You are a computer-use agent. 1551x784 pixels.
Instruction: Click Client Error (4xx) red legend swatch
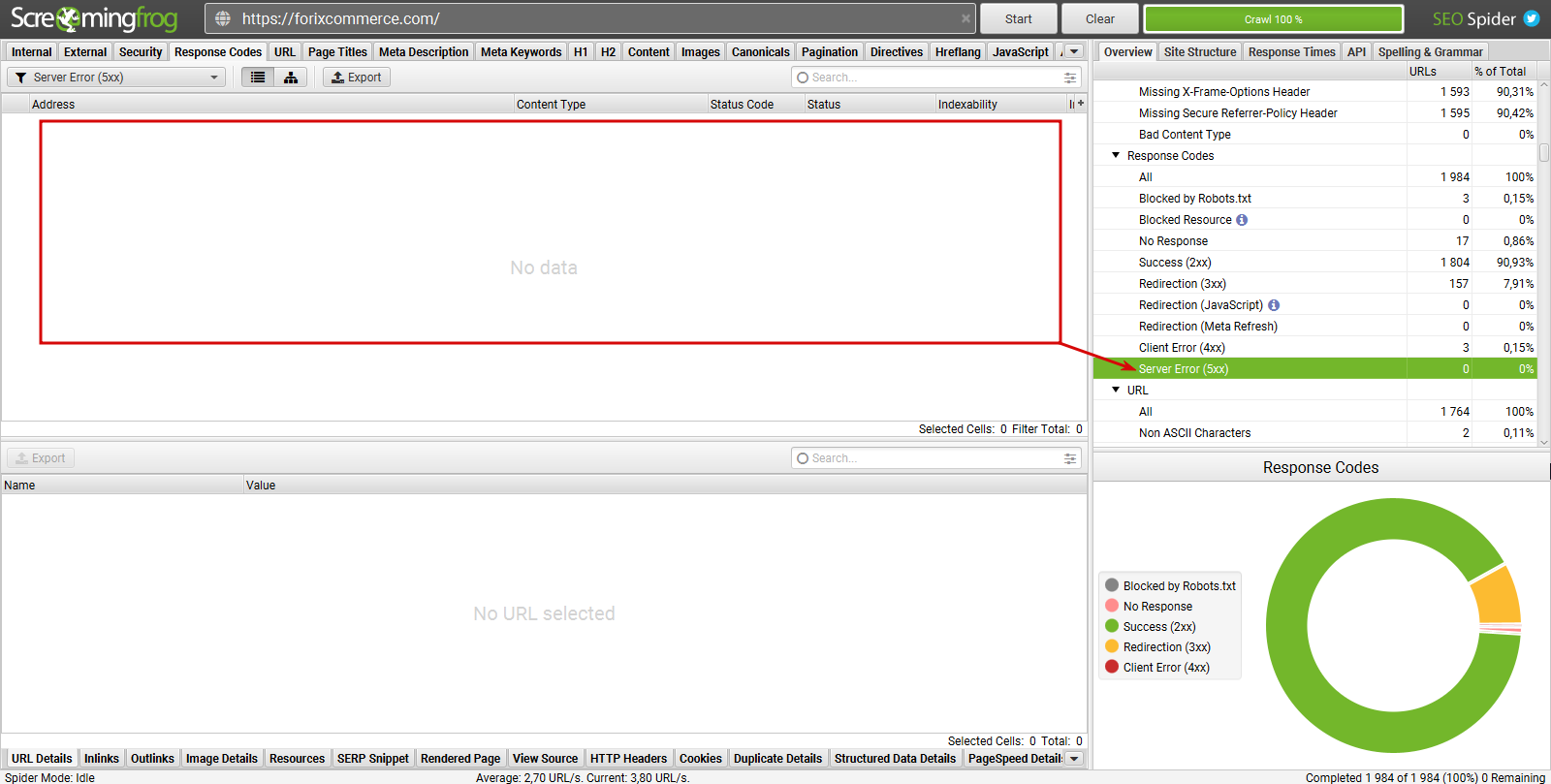click(1112, 667)
